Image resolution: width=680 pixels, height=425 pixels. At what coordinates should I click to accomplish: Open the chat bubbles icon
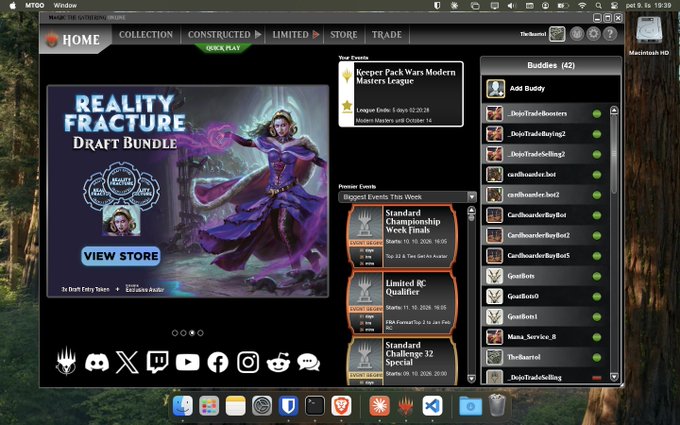click(308, 362)
